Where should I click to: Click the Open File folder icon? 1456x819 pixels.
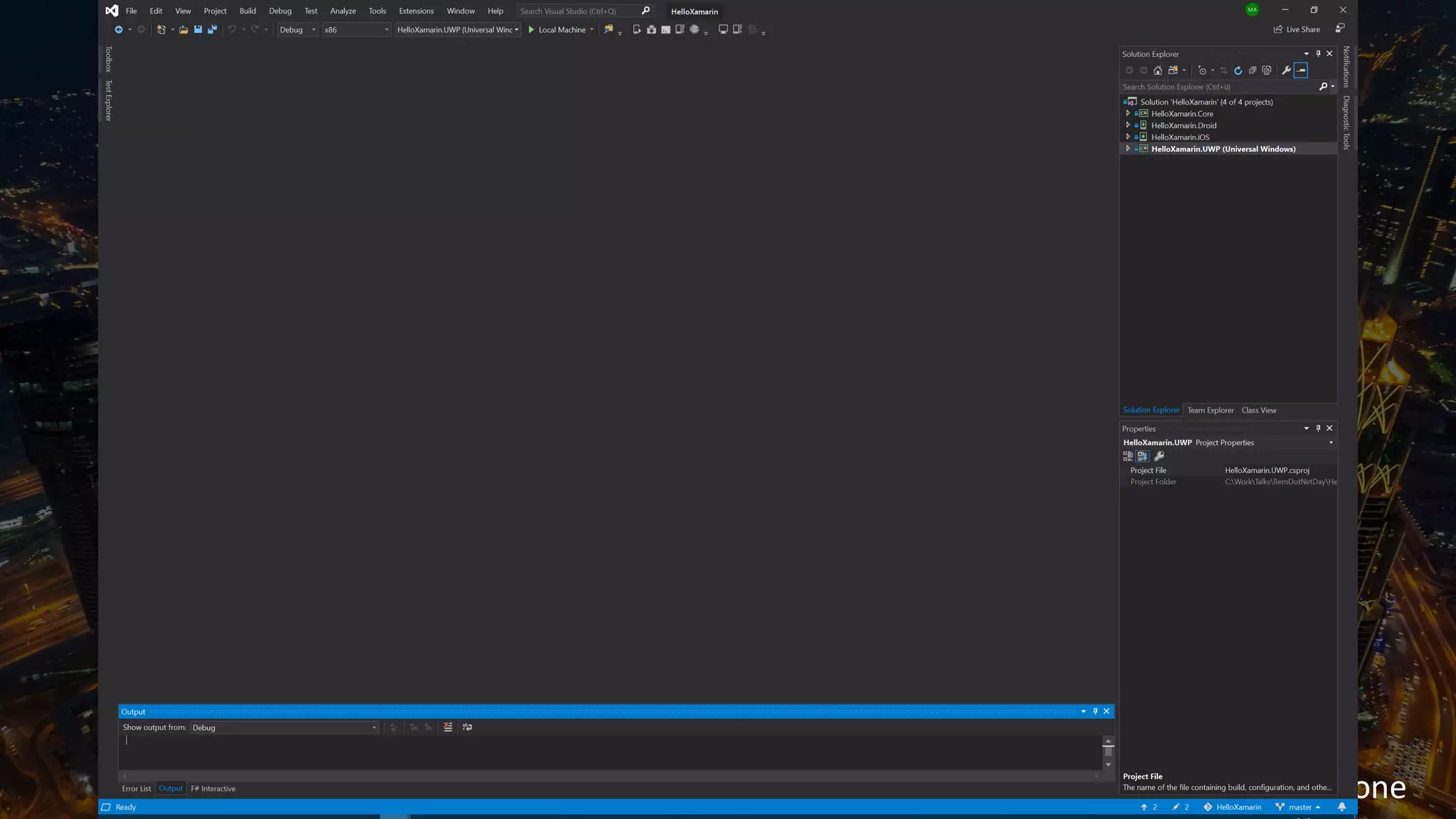[x=183, y=30]
